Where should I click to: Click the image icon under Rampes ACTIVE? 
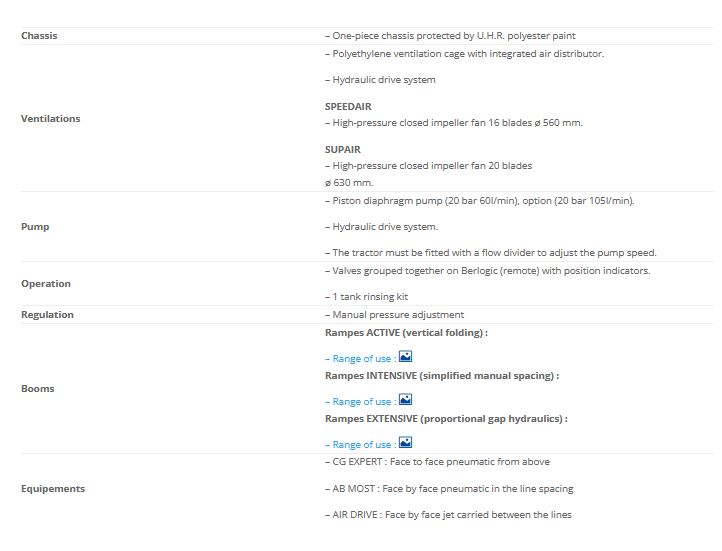click(x=405, y=356)
